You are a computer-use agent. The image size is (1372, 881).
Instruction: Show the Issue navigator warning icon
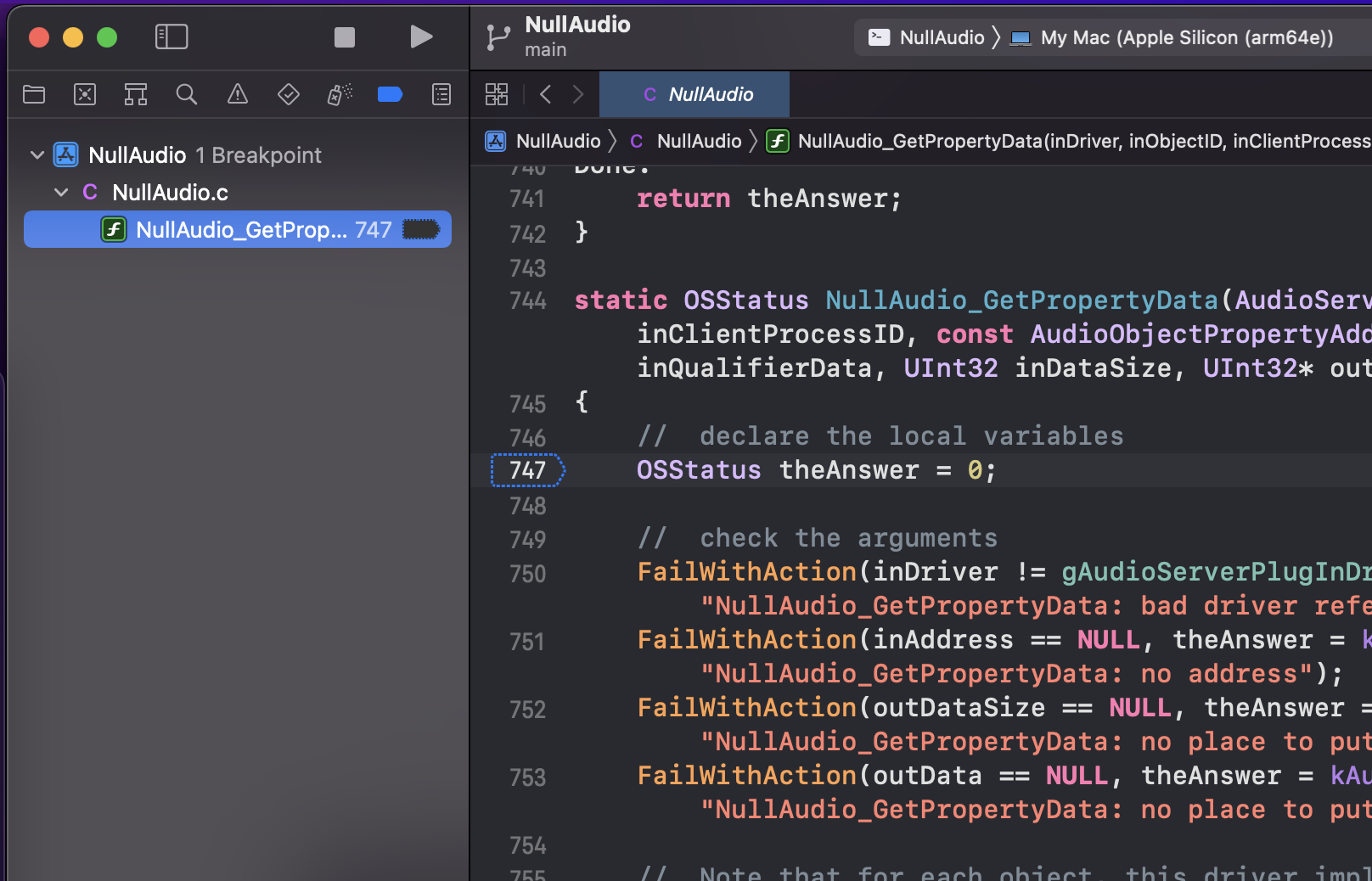tap(238, 94)
